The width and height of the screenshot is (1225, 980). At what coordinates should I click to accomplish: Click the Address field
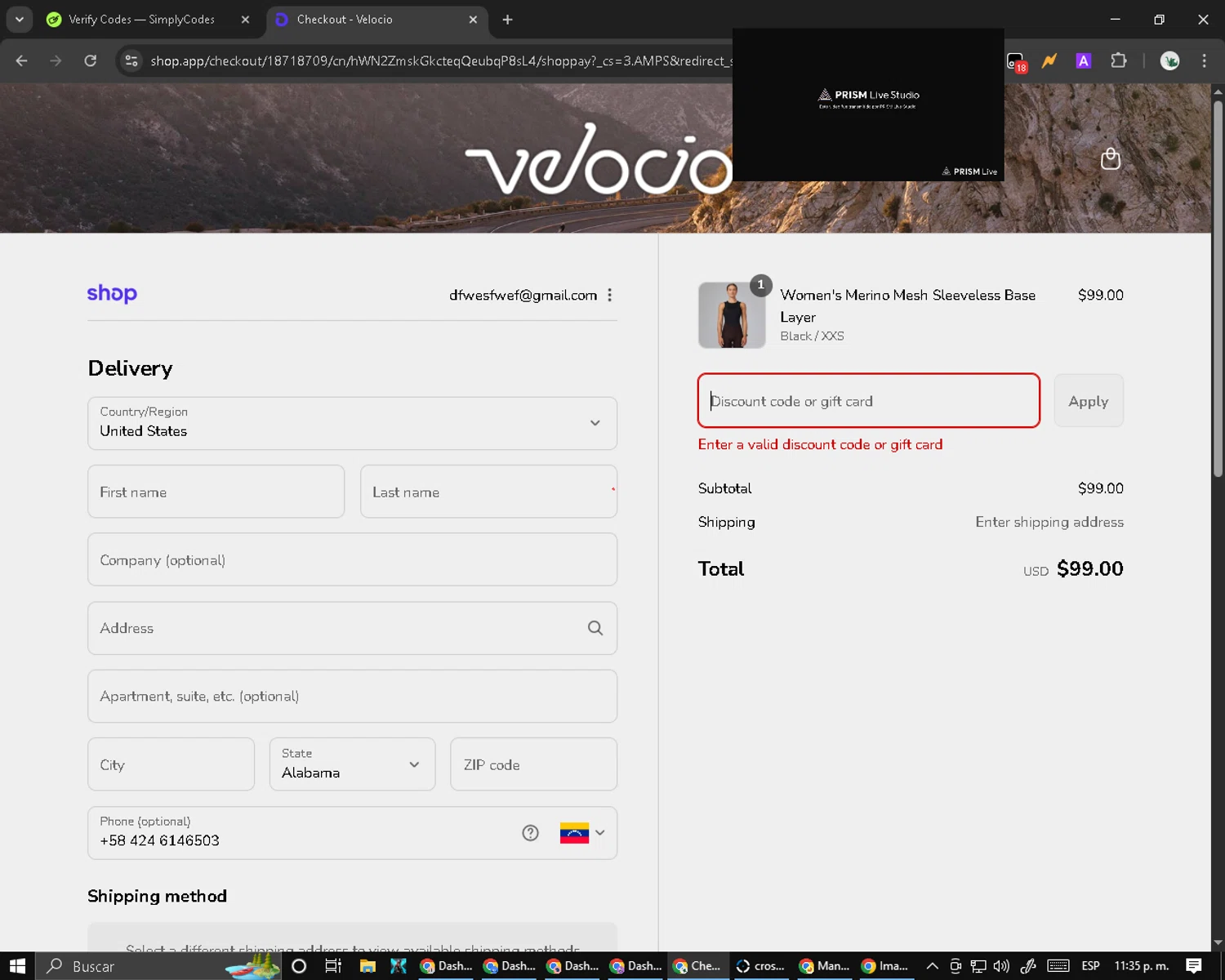352,628
